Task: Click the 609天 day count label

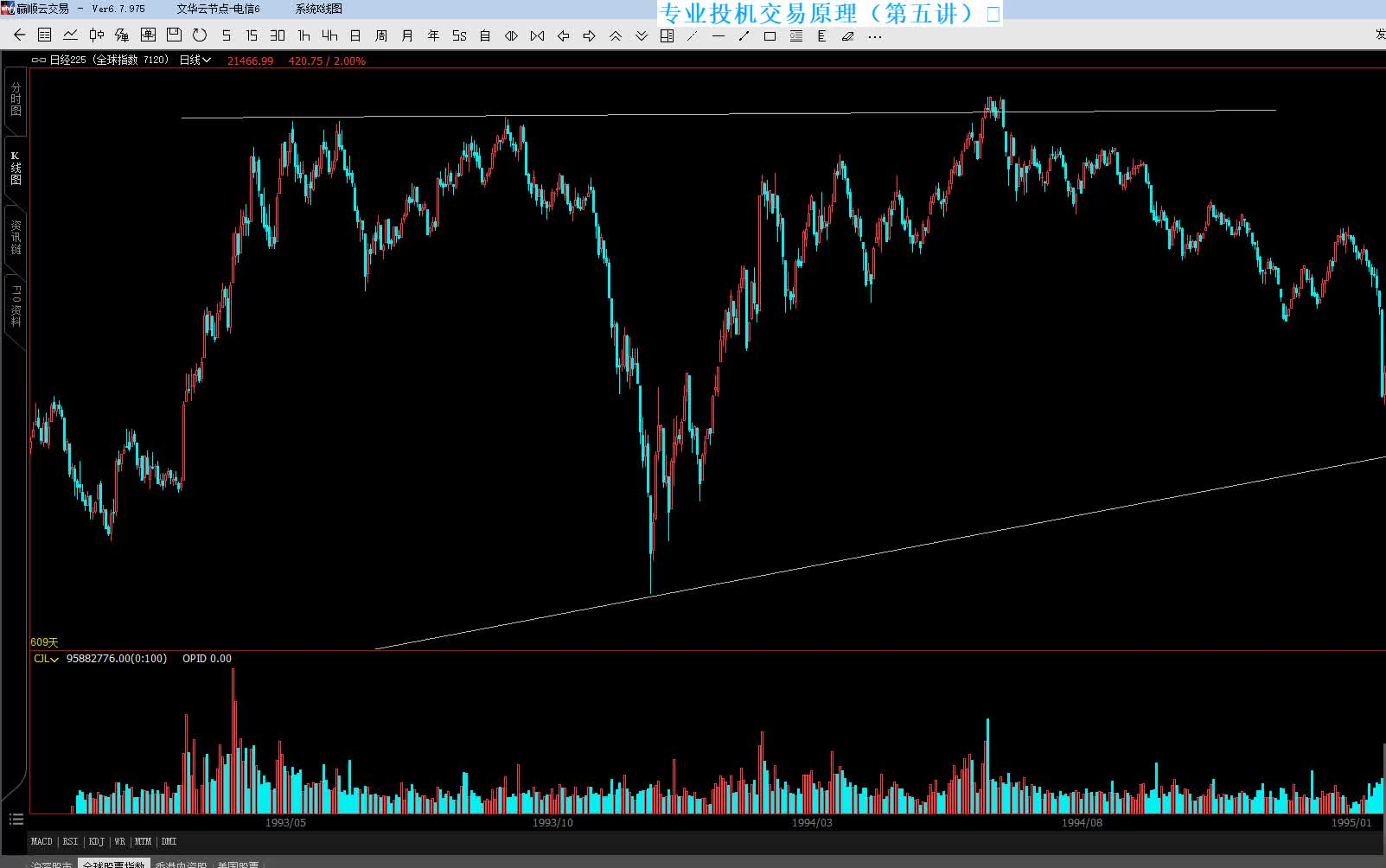Action: coord(44,642)
